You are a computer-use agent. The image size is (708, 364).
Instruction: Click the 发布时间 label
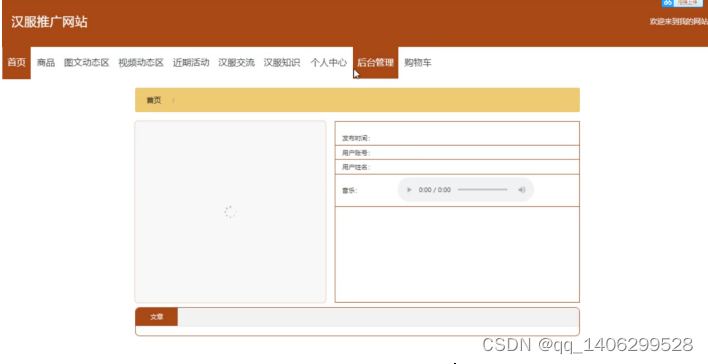pyautogui.click(x=356, y=138)
